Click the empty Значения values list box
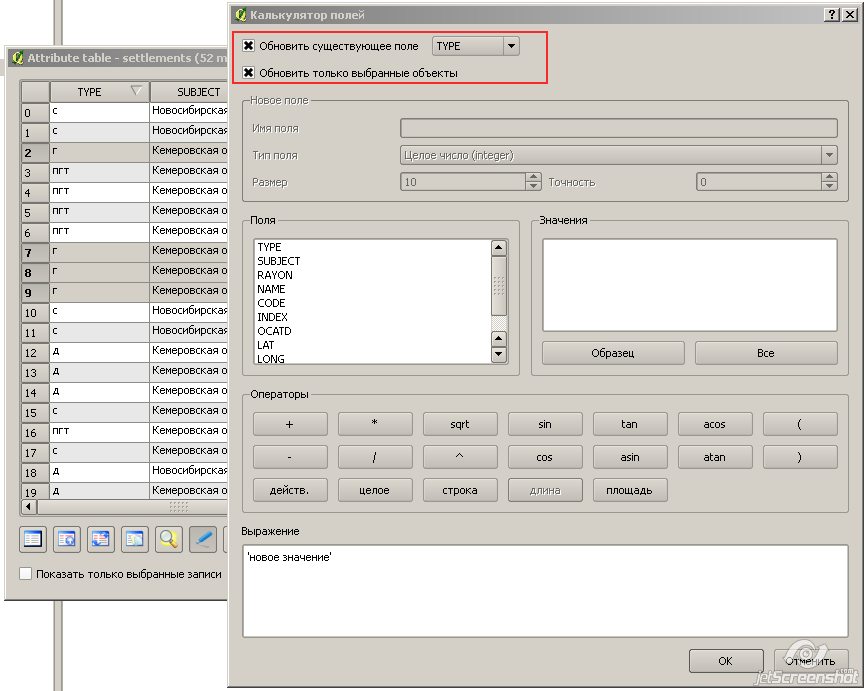The height and width of the screenshot is (691, 864). 689,285
